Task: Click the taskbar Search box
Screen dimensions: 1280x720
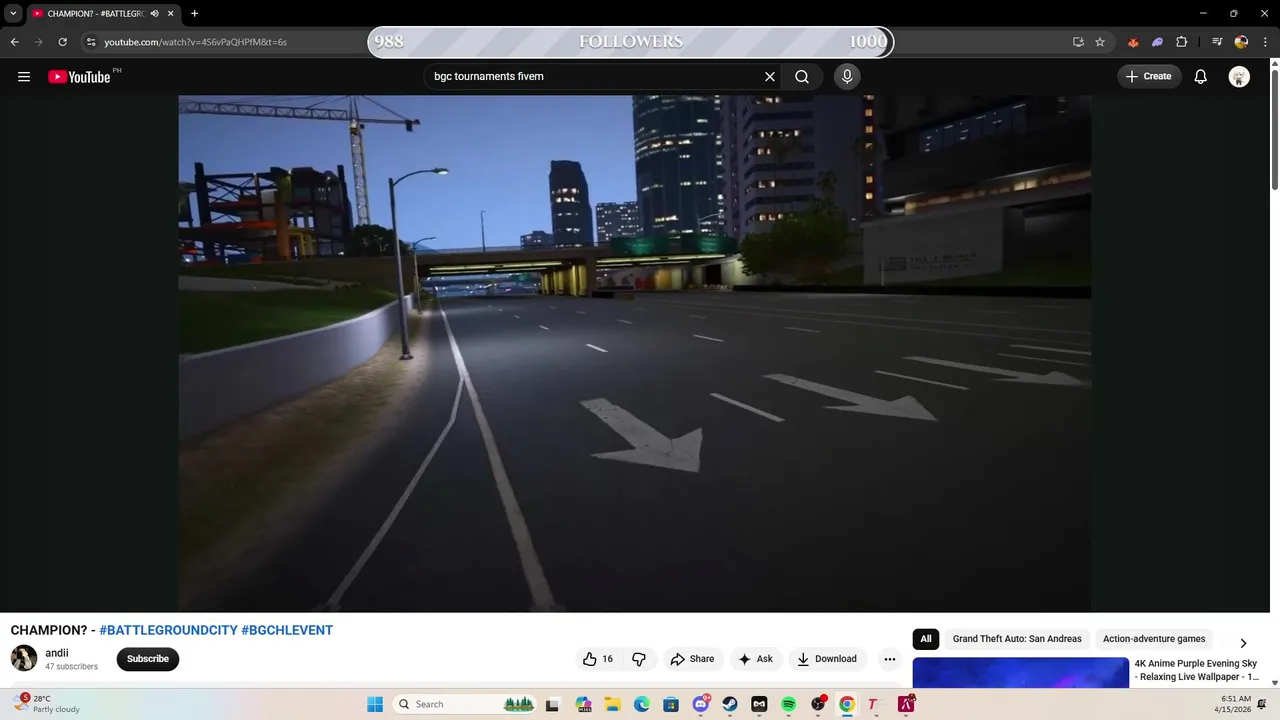Action: (x=465, y=704)
